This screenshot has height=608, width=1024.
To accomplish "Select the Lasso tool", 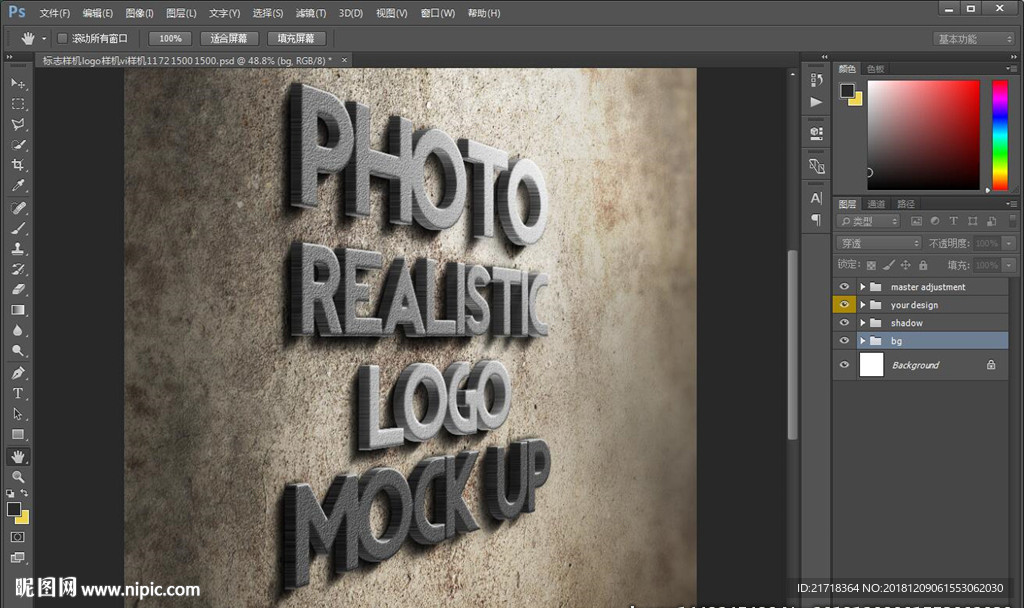I will [18, 124].
